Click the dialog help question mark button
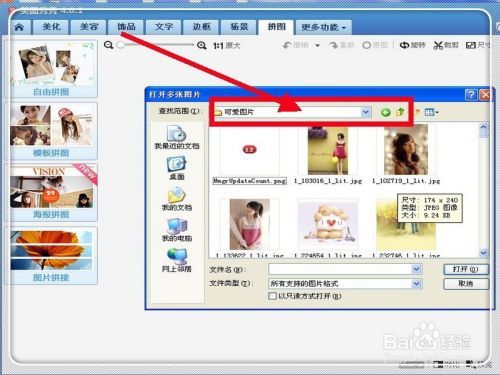The width and height of the screenshot is (500, 375). pos(471,95)
